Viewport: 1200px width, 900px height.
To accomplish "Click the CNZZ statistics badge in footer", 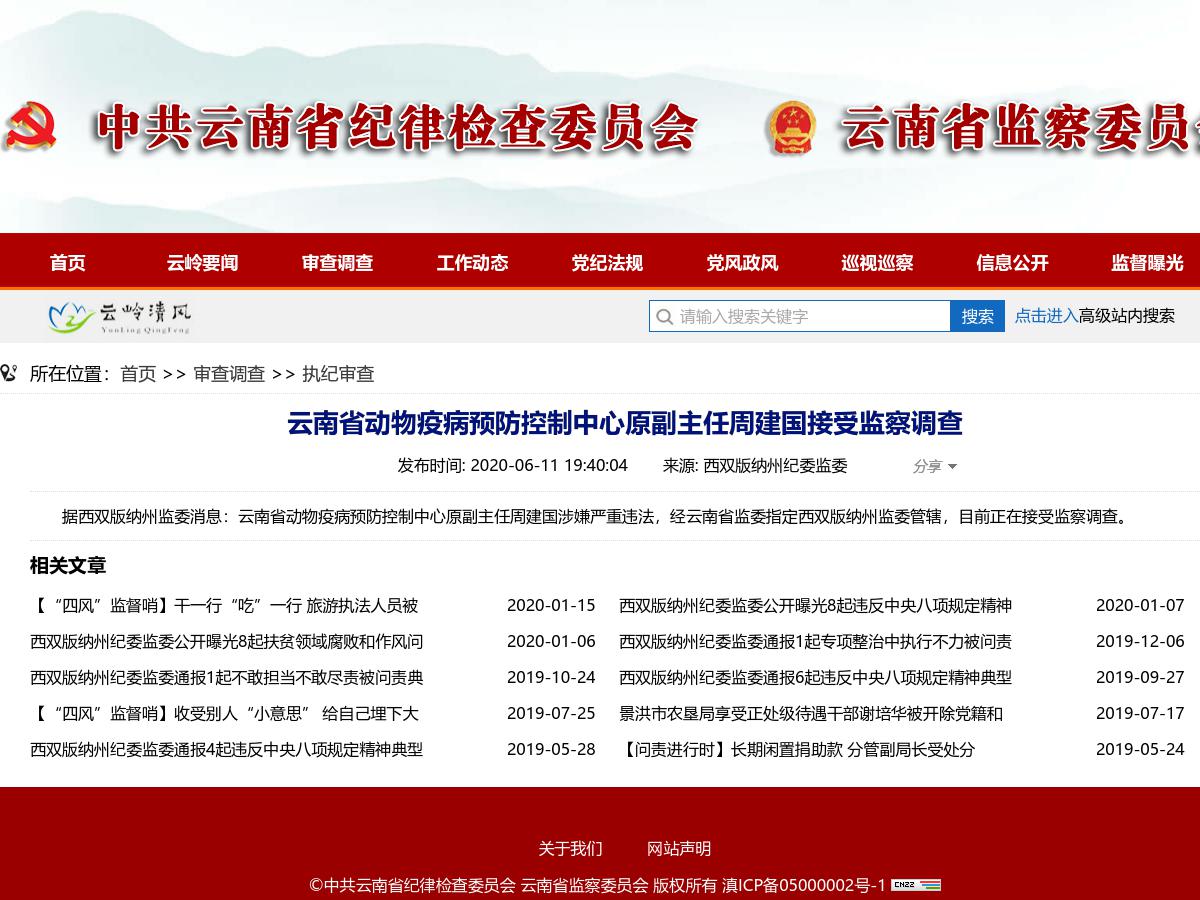I will click(x=916, y=885).
